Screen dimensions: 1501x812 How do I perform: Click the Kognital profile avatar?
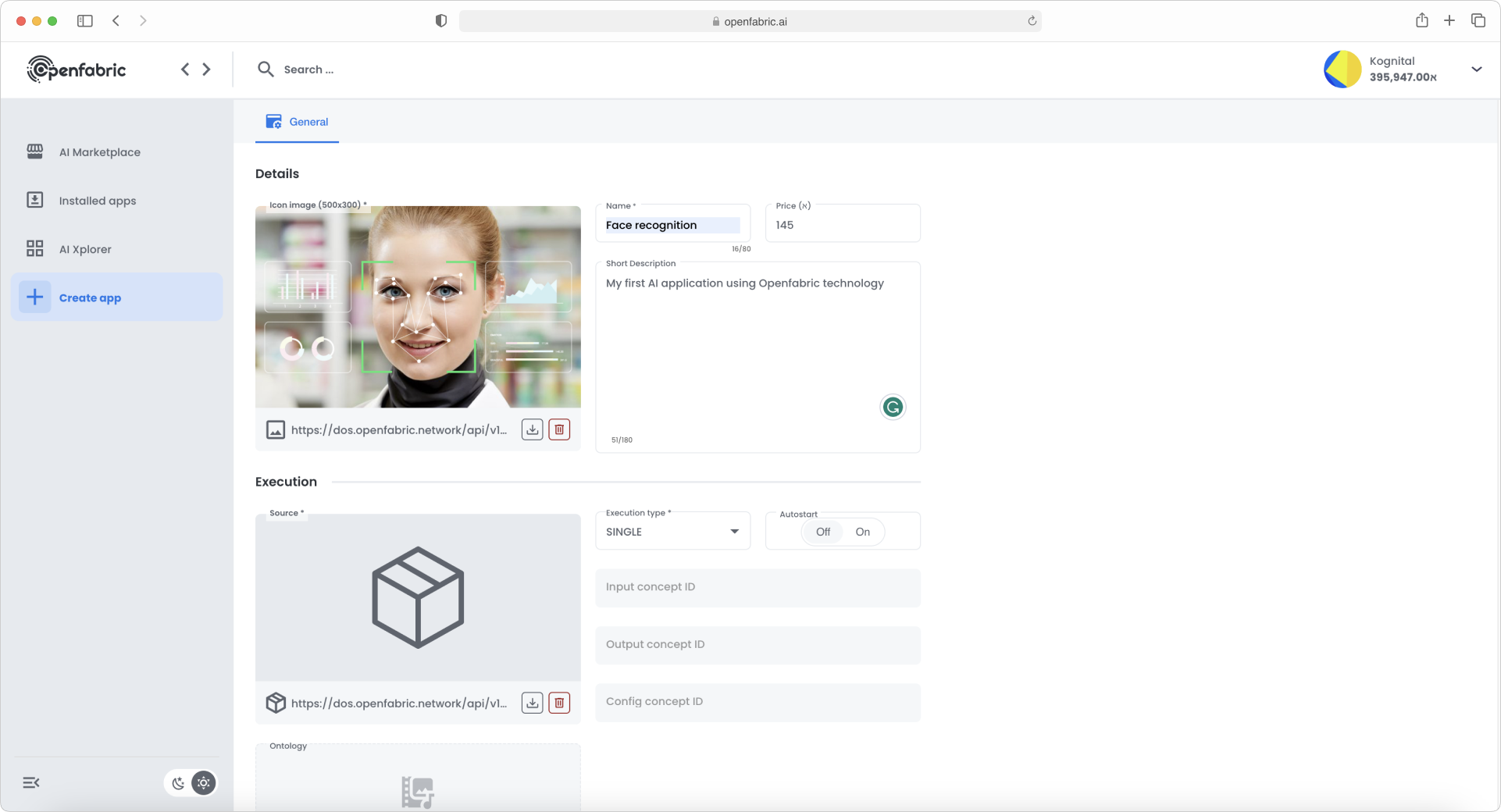pyautogui.click(x=1342, y=69)
